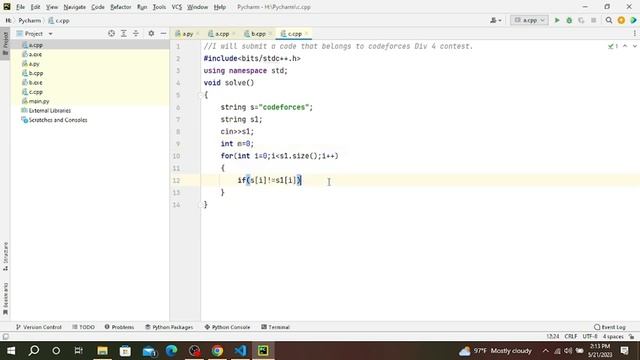Click the inspections checkmark widget in editor
The image size is (640, 360).
(613, 46)
